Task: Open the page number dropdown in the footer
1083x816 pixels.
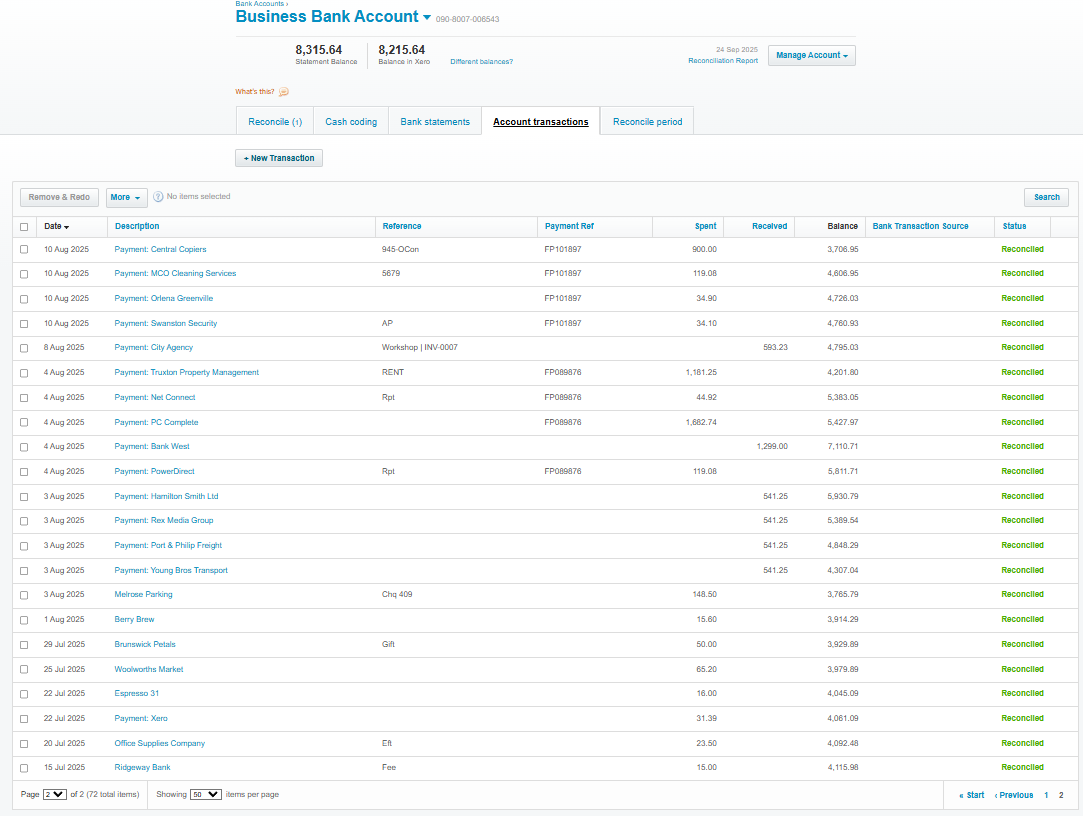Action: pyautogui.click(x=55, y=794)
